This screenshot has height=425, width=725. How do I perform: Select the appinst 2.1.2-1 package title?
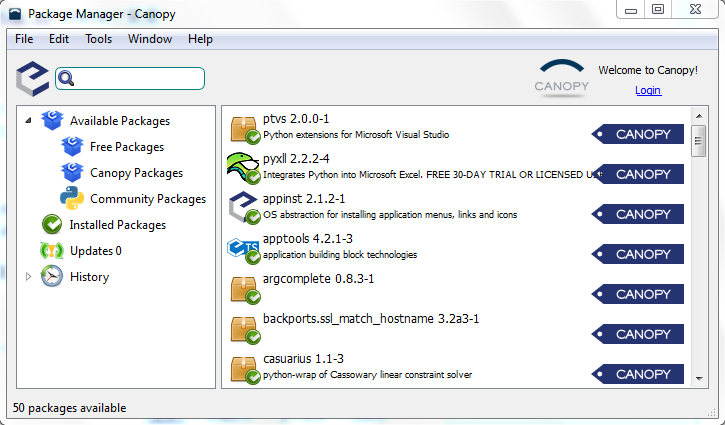[304, 198]
